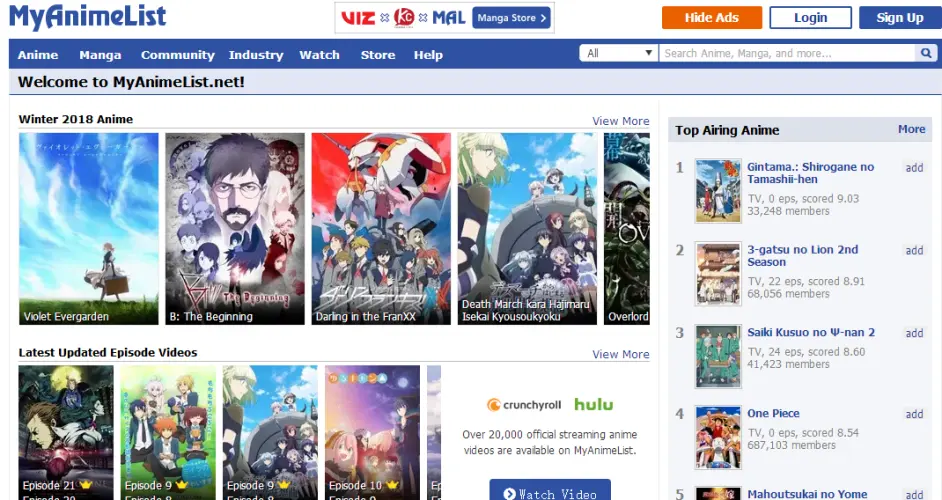Click the One Piece cover thumbnail

pos(718,438)
